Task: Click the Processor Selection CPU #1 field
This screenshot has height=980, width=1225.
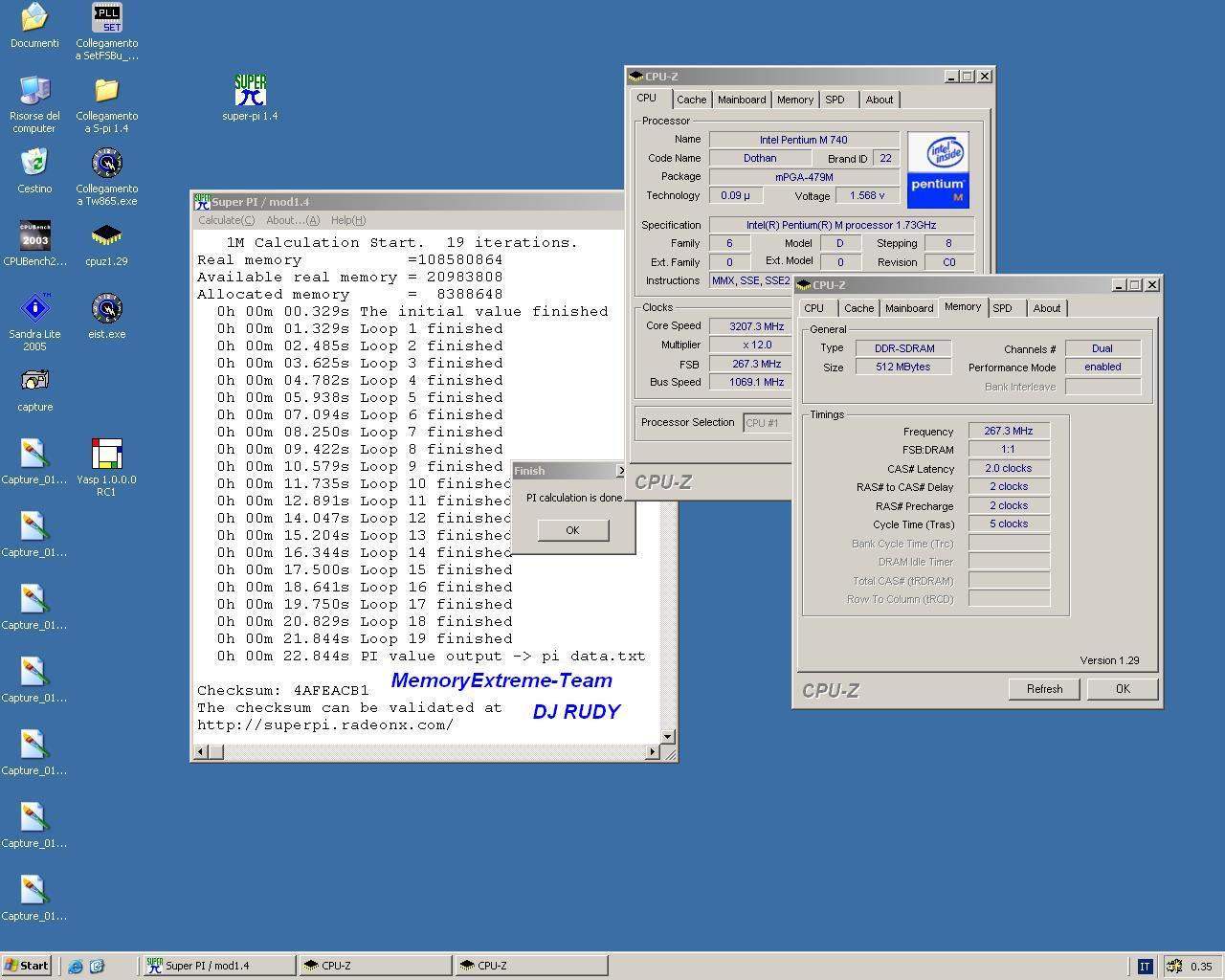Action: pos(768,423)
